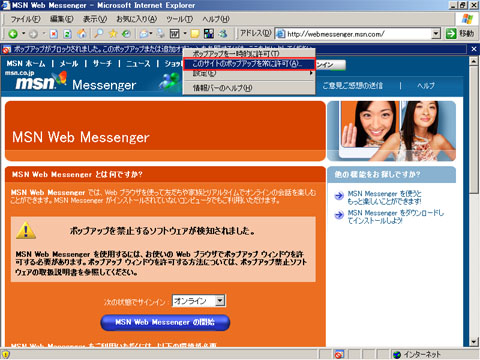
Task: Open the ニュース link in MSN navigation
Action: (138, 63)
